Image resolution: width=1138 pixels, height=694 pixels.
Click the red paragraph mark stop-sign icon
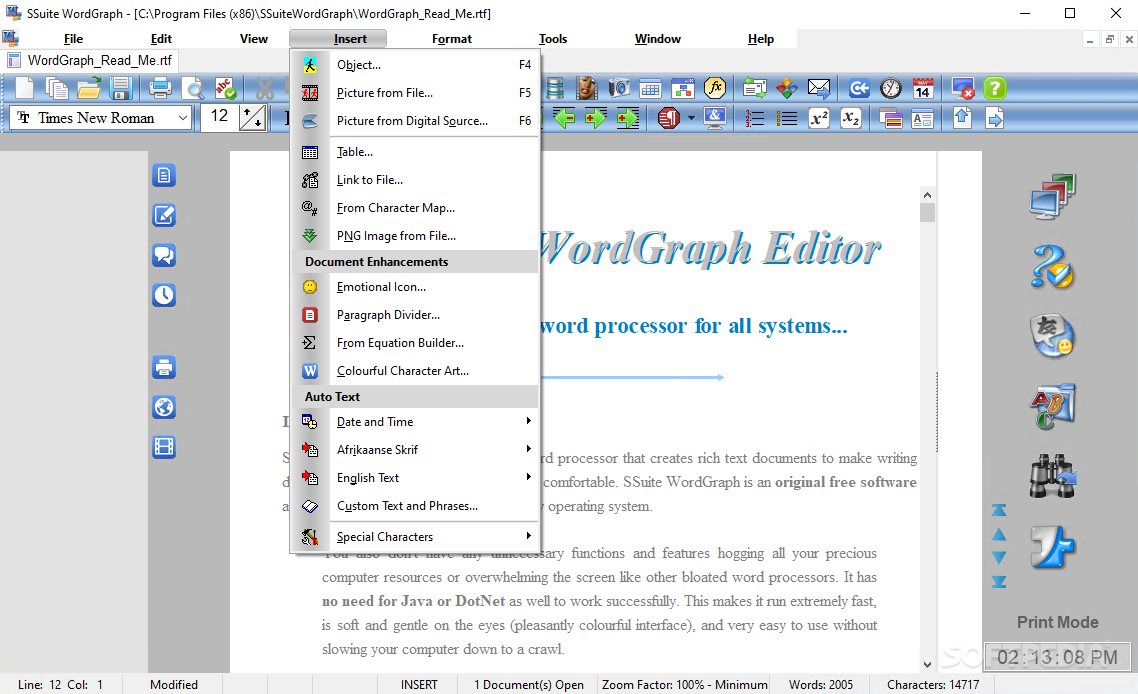(x=668, y=118)
